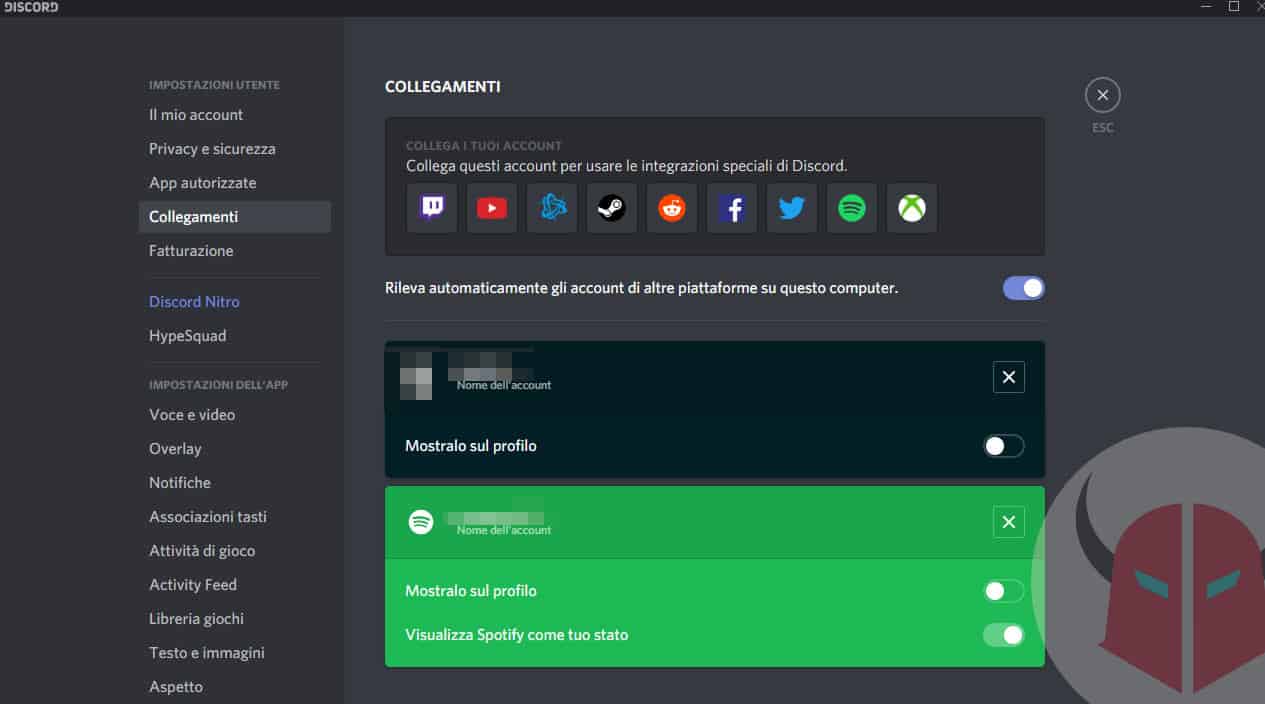Maximize the Discord window
This screenshot has height=704, width=1265.
[x=1234, y=7]
